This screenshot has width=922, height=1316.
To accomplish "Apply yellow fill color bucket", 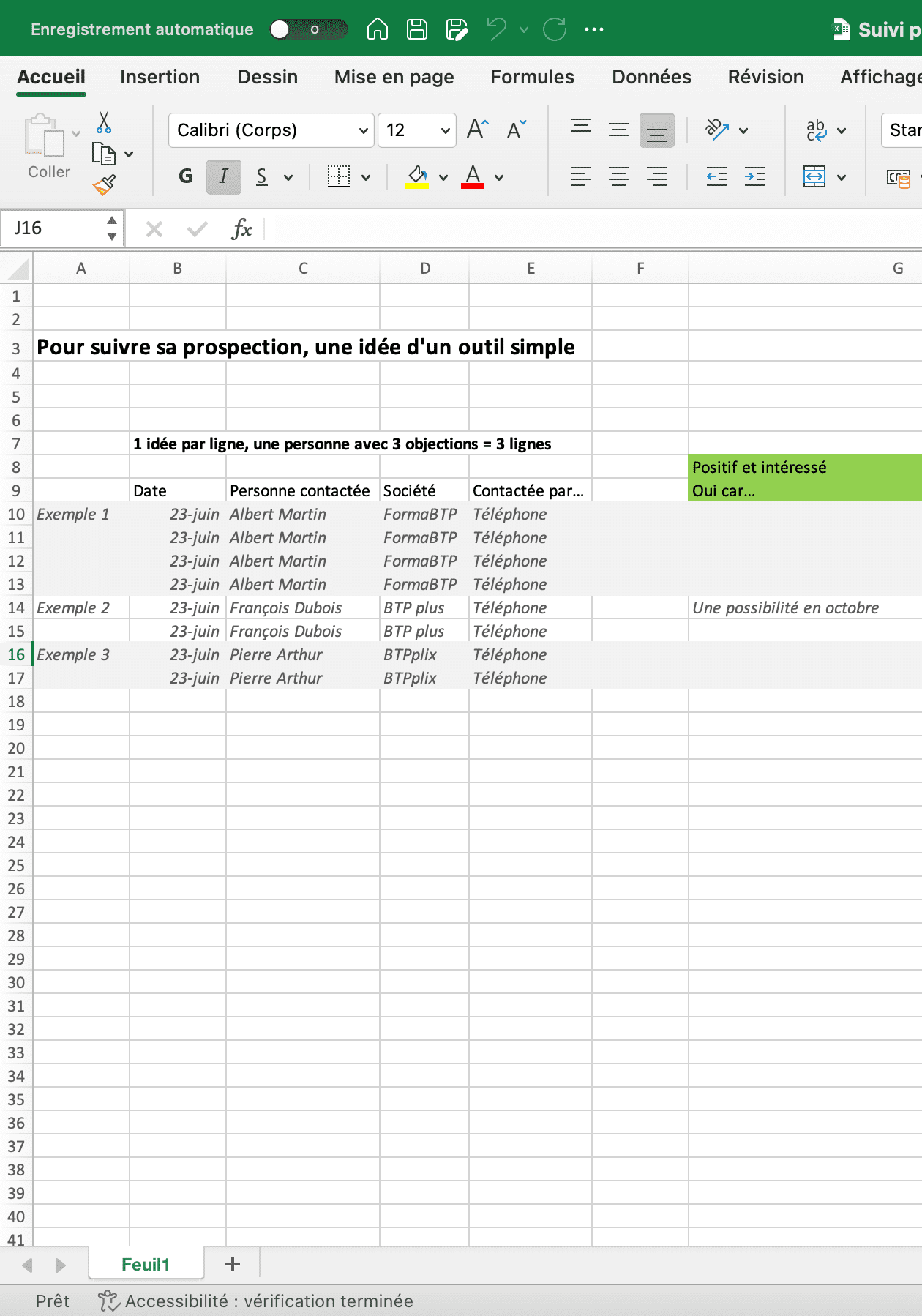I will pos(417,176).
